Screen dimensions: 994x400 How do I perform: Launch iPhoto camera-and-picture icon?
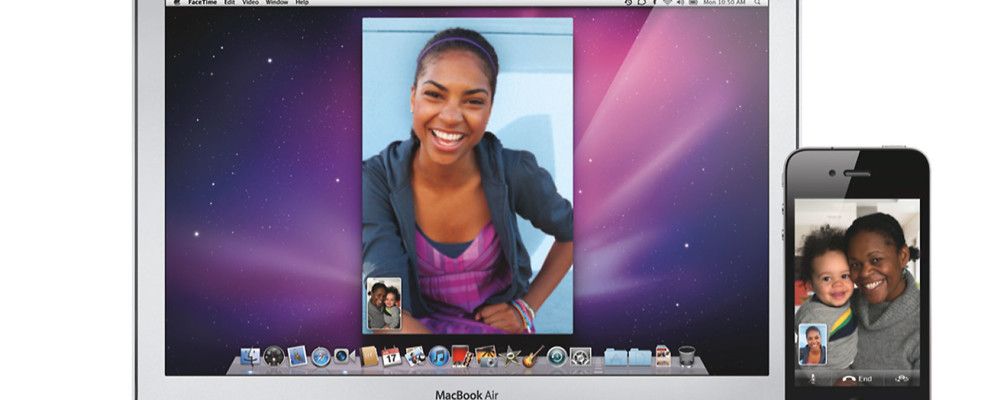(486, 357)
